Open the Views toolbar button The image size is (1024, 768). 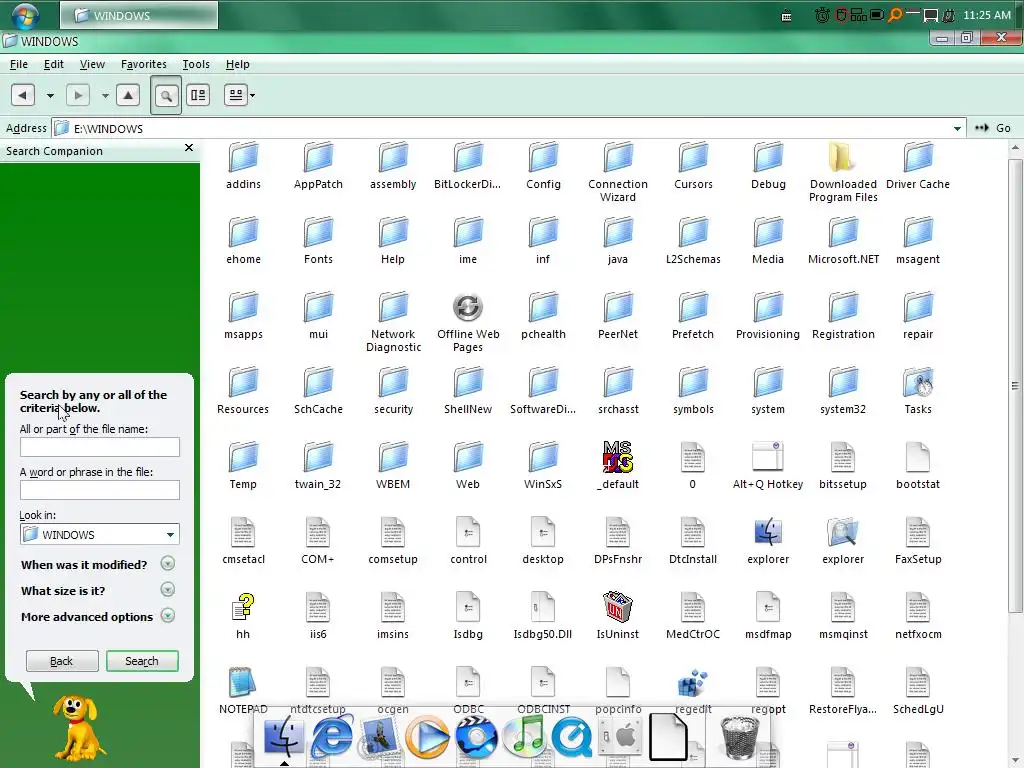click(x=236, y=95)
